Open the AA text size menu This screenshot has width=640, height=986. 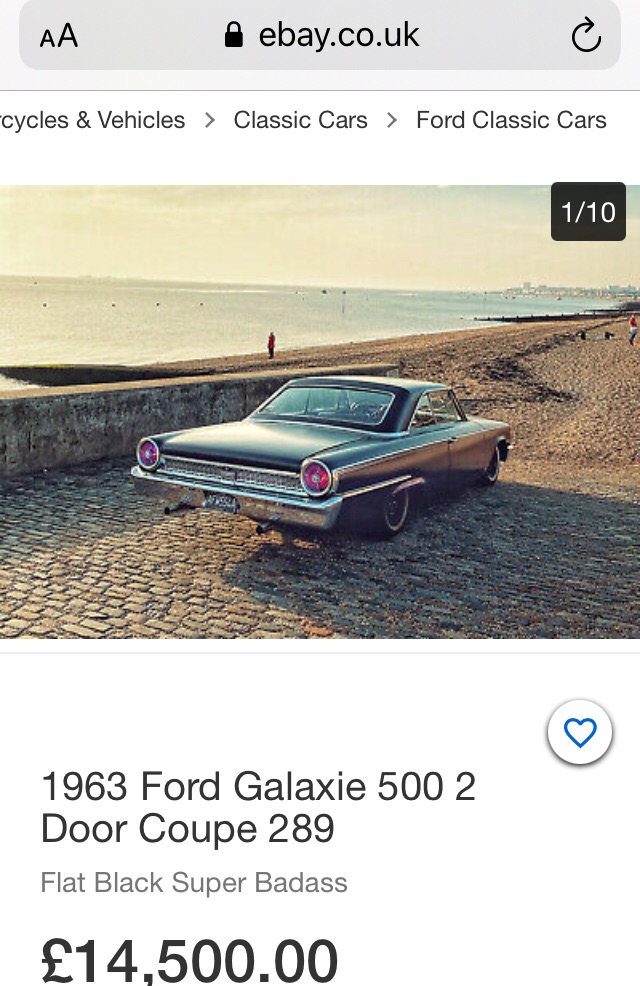[58, 36]
